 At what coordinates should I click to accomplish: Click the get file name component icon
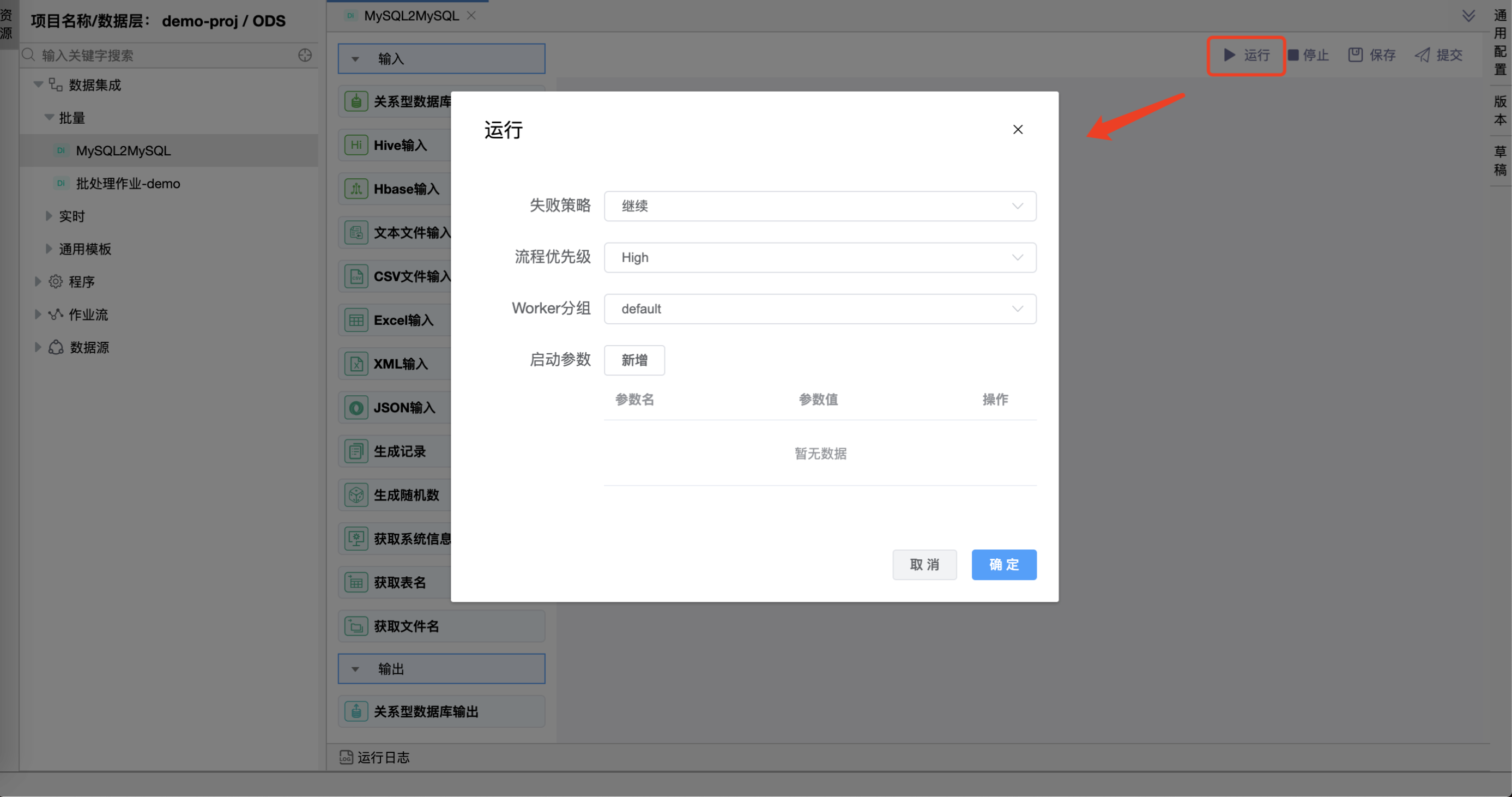pos(356,626)
